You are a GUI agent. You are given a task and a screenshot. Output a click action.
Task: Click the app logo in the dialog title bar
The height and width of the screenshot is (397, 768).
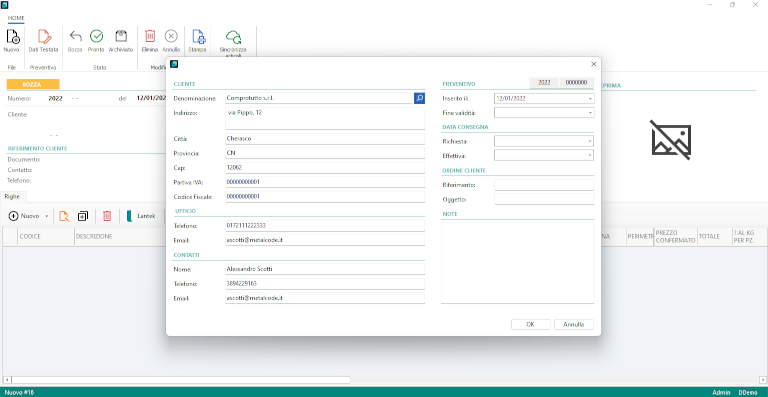173,64
